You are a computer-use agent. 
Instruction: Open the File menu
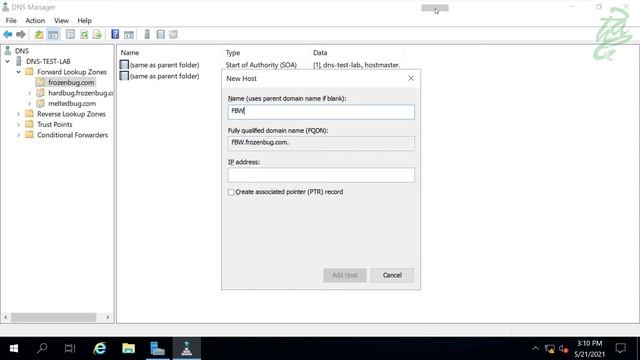point(11,20)
